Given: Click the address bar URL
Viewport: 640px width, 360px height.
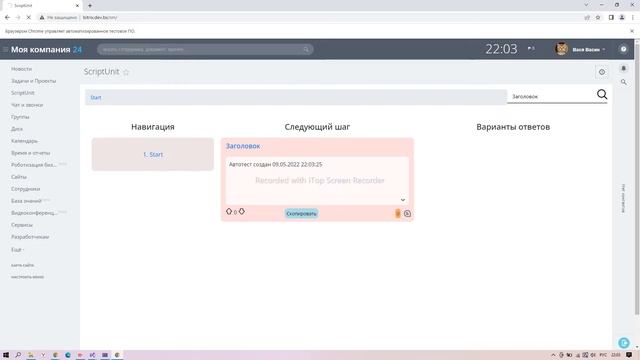Looking at the screenshot, I should point(100,18).
